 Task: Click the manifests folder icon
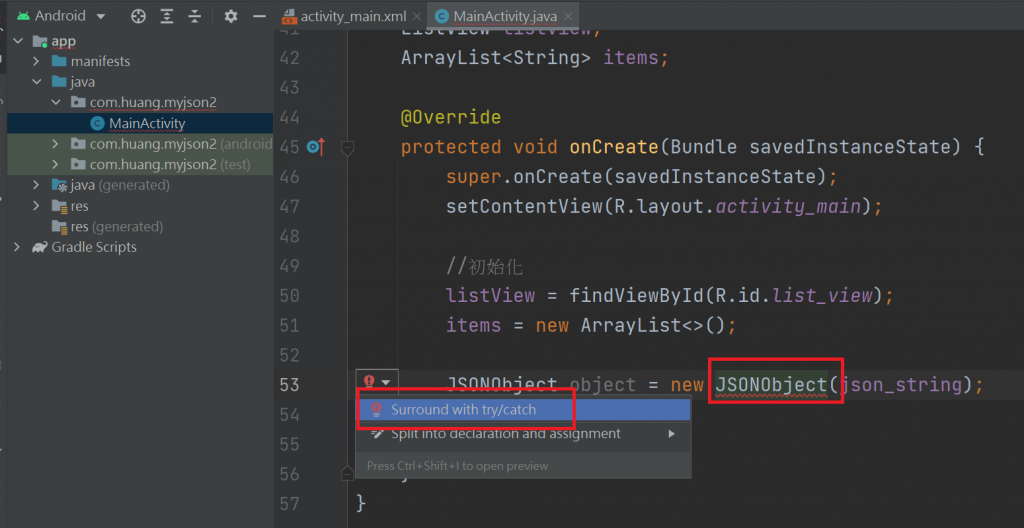pos(59,61)
